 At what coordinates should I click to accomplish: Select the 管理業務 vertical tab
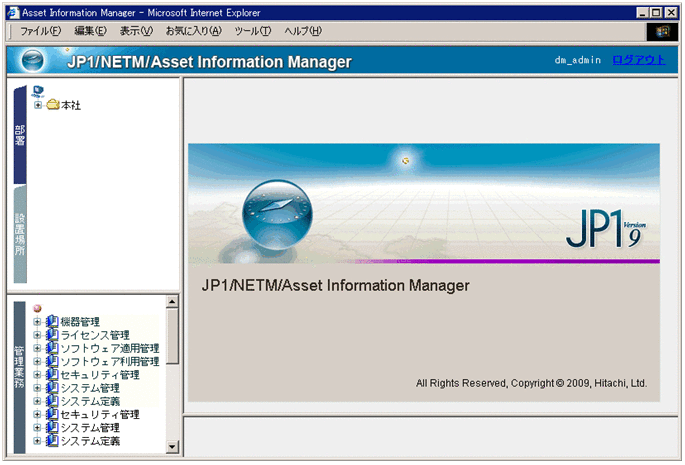[x=19, y=377]
